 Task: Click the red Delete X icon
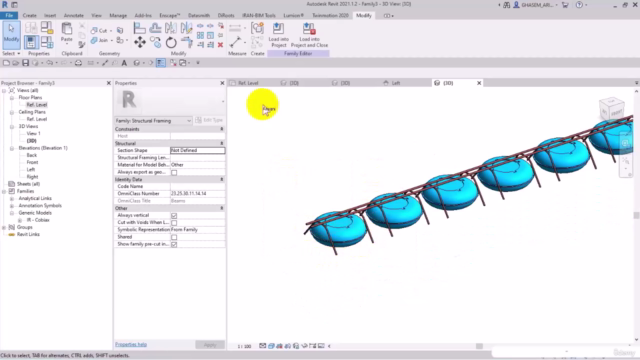tap(220, 45)
